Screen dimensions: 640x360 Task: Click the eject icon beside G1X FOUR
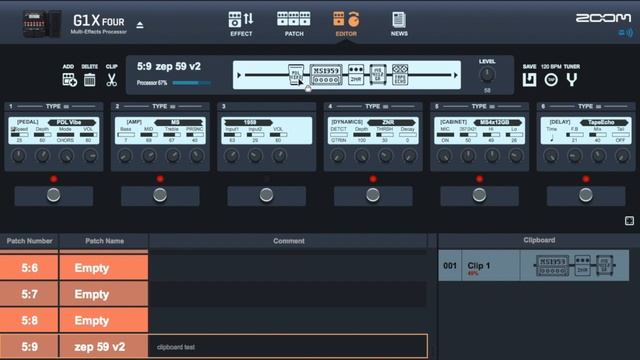coord(140,25)
